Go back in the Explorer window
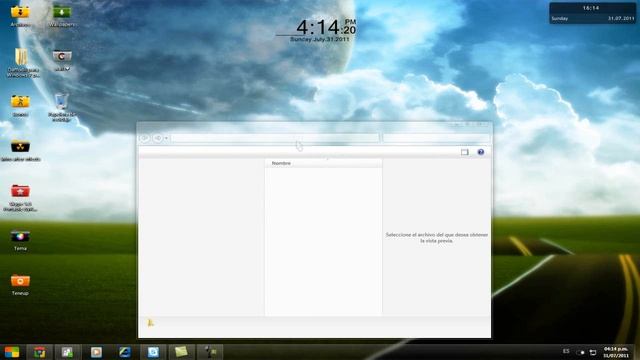The width and height of the screenshot is (640, 360). [144, 138]
